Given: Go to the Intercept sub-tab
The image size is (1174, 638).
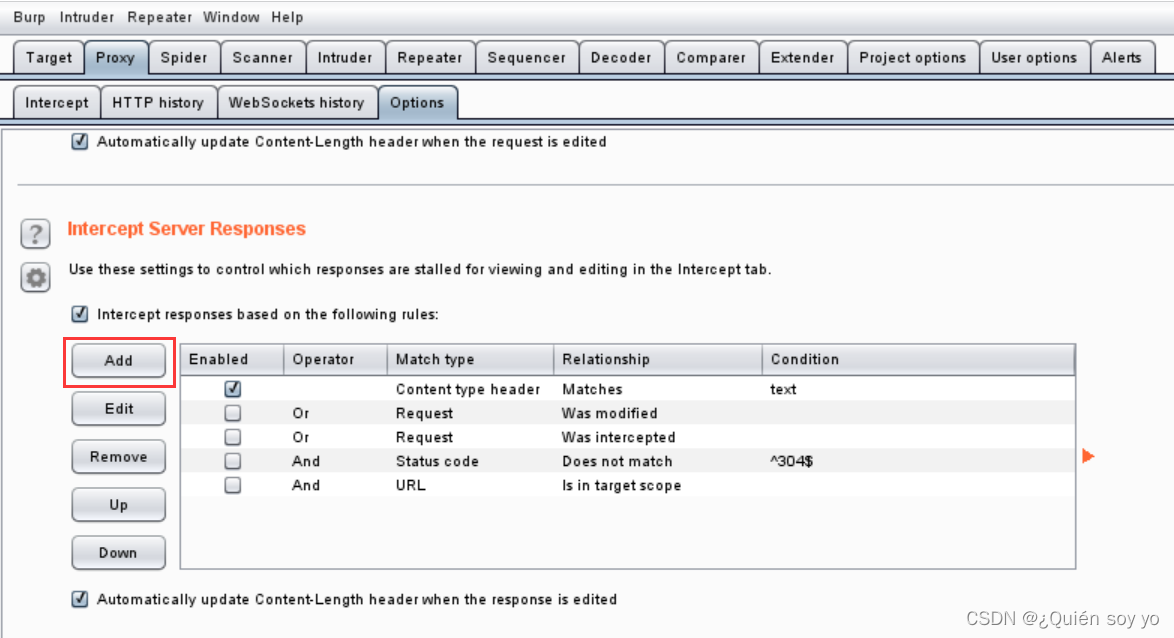Looking at the screenshot, I should pos(56,103).
